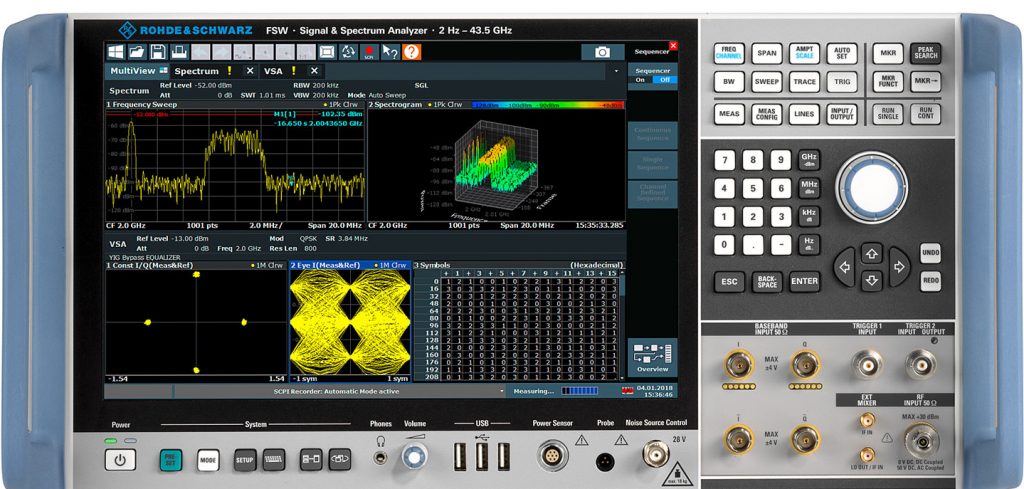Click the print icon in toolbar

click(x=179, y=52)
